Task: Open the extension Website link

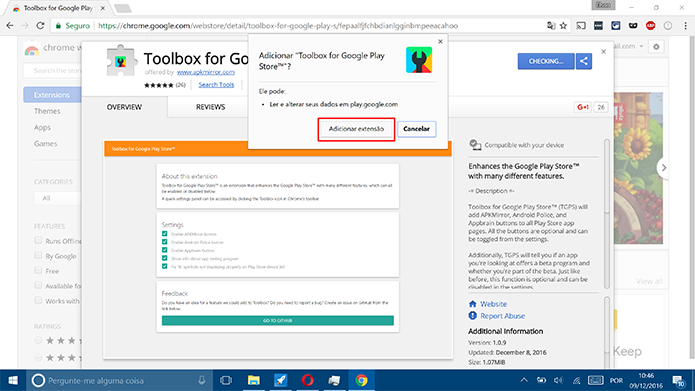Action: click(493, 304)
